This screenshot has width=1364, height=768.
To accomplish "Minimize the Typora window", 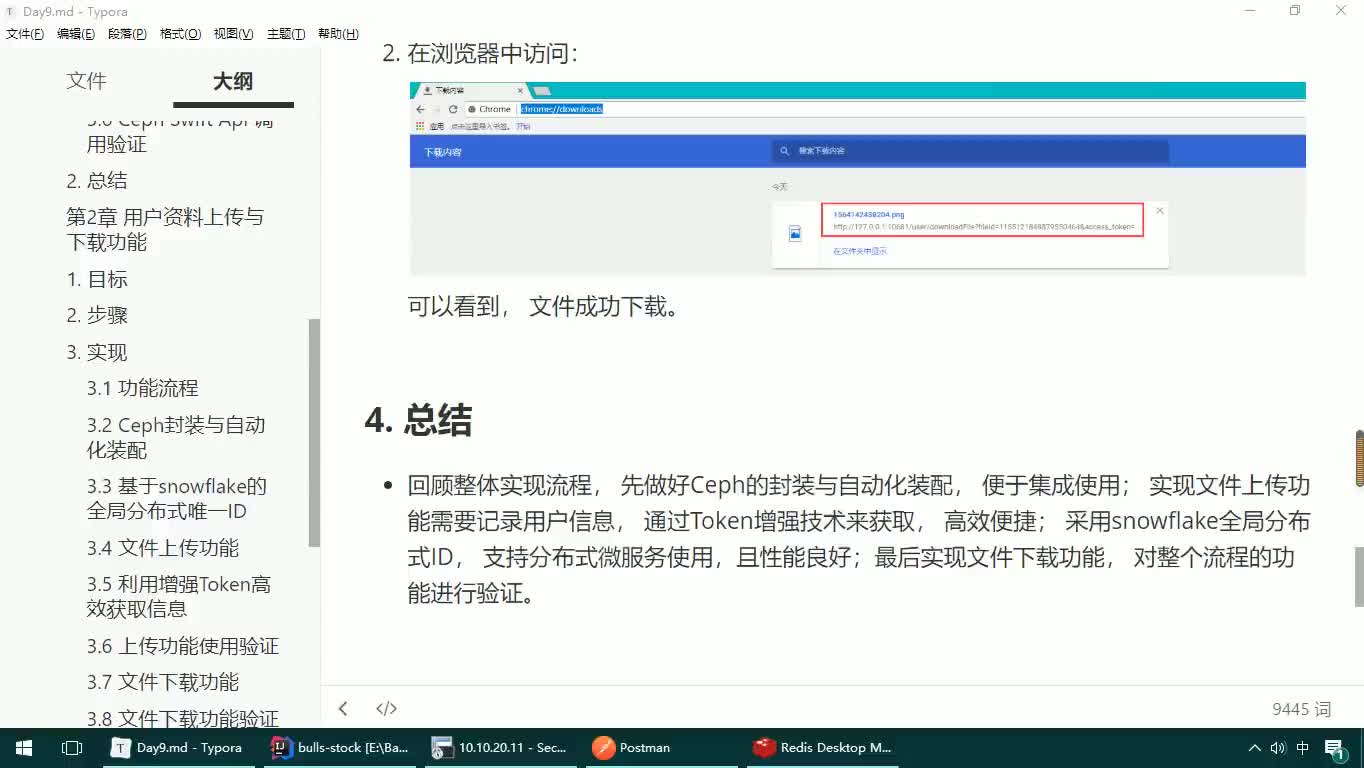I will 1250,10.
